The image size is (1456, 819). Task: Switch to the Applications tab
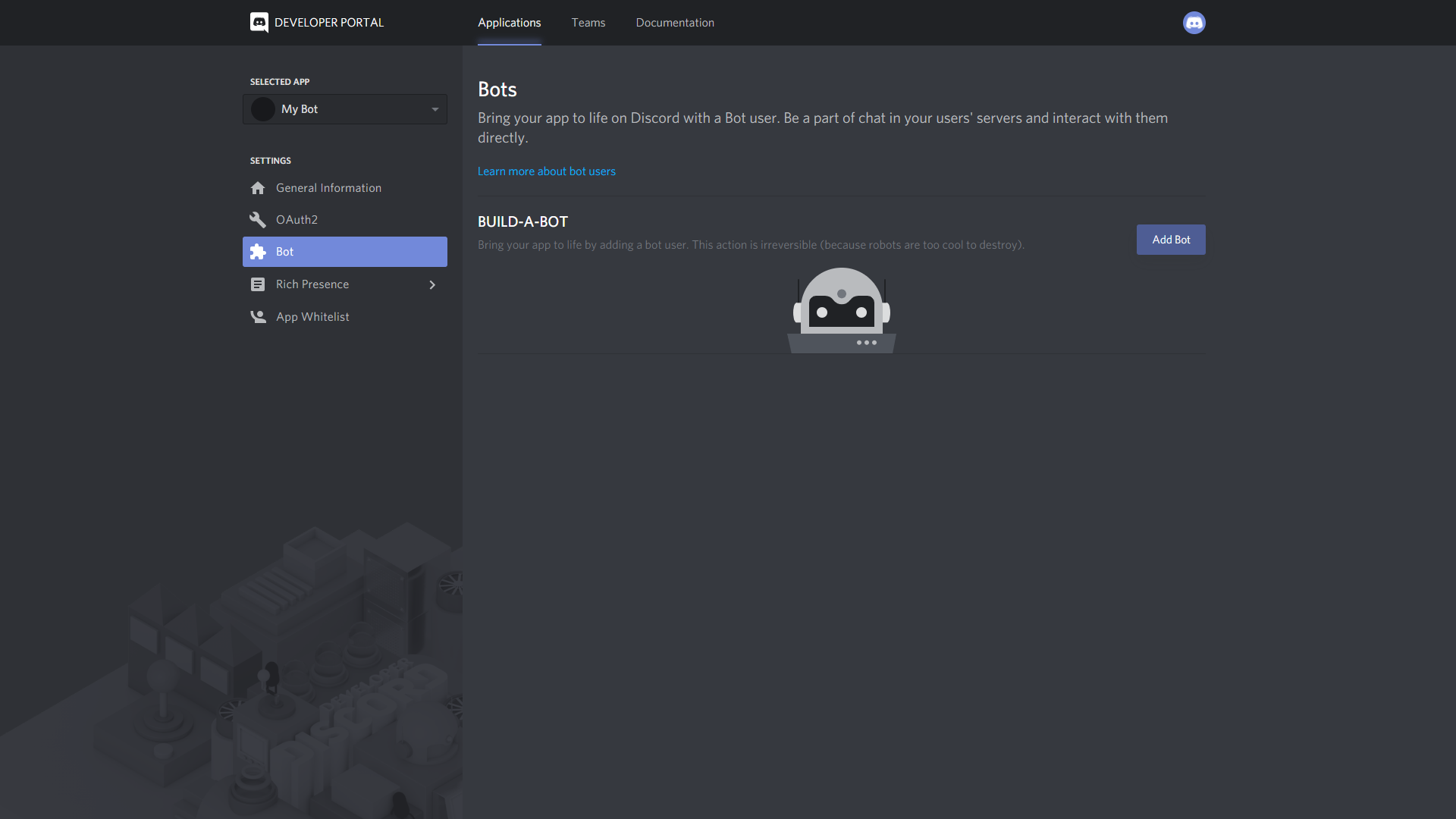click(x=509, y=23)
